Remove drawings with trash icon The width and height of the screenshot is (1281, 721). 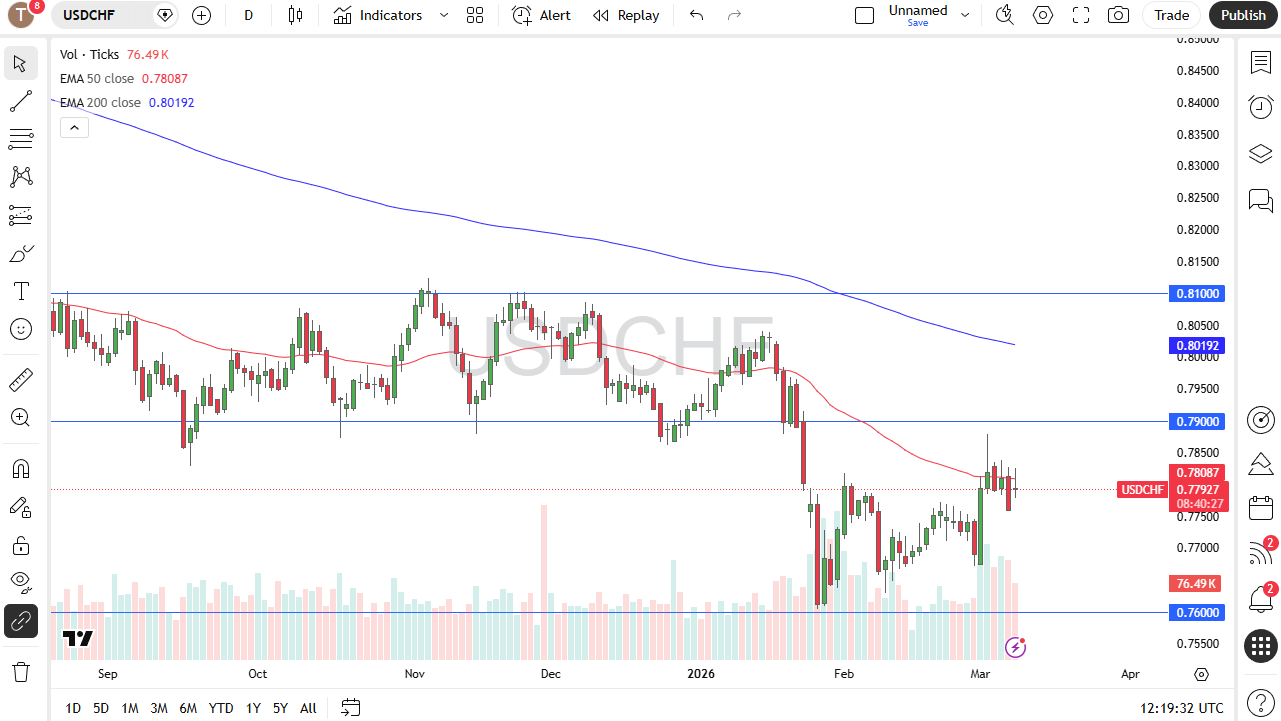pyautogui.click(x=20, y=671)
